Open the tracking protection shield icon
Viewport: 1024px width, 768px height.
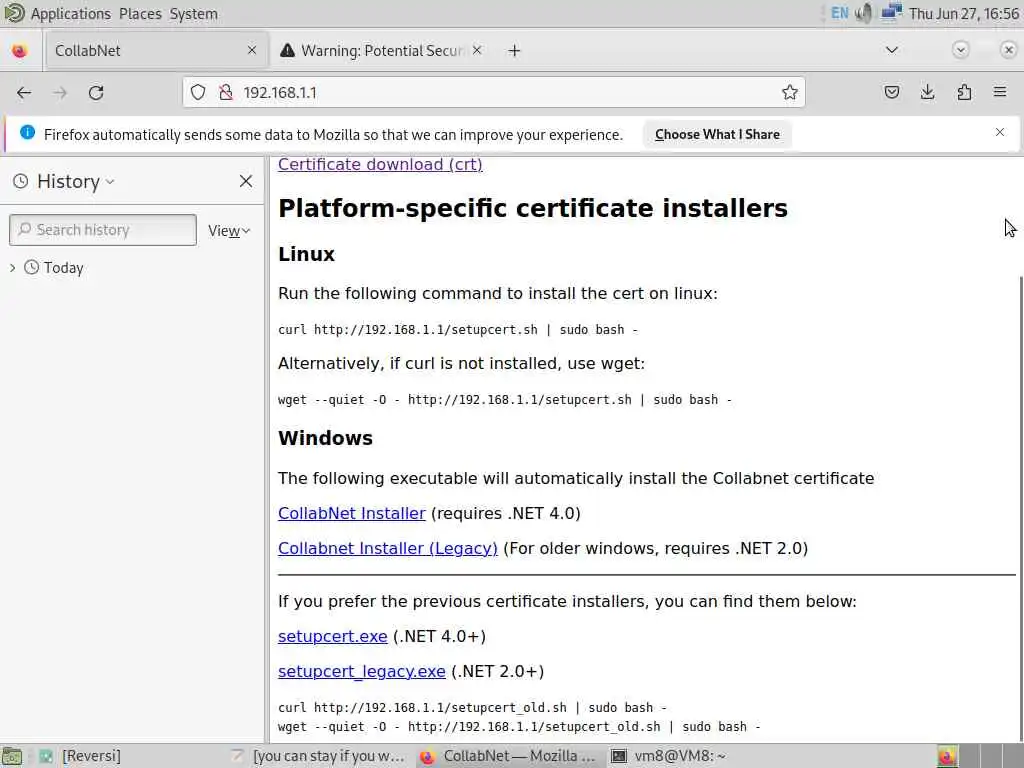click(x=198, y=93)
